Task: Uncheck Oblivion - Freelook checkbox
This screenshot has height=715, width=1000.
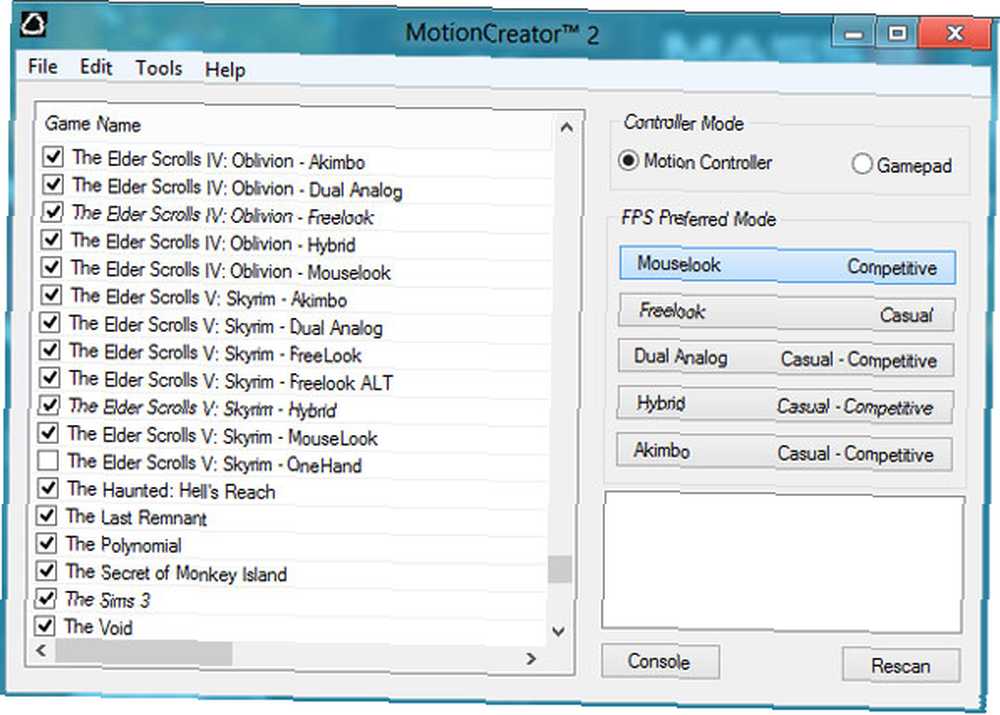Action: (52, 212)
